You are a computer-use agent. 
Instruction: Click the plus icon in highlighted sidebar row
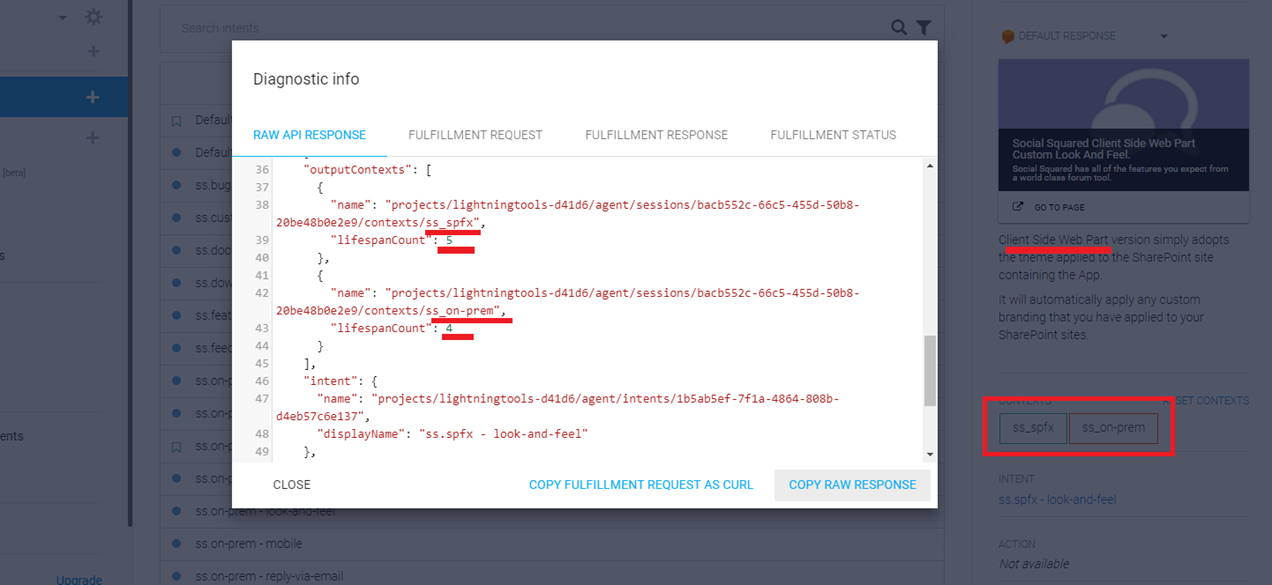[x=93, y=97]
